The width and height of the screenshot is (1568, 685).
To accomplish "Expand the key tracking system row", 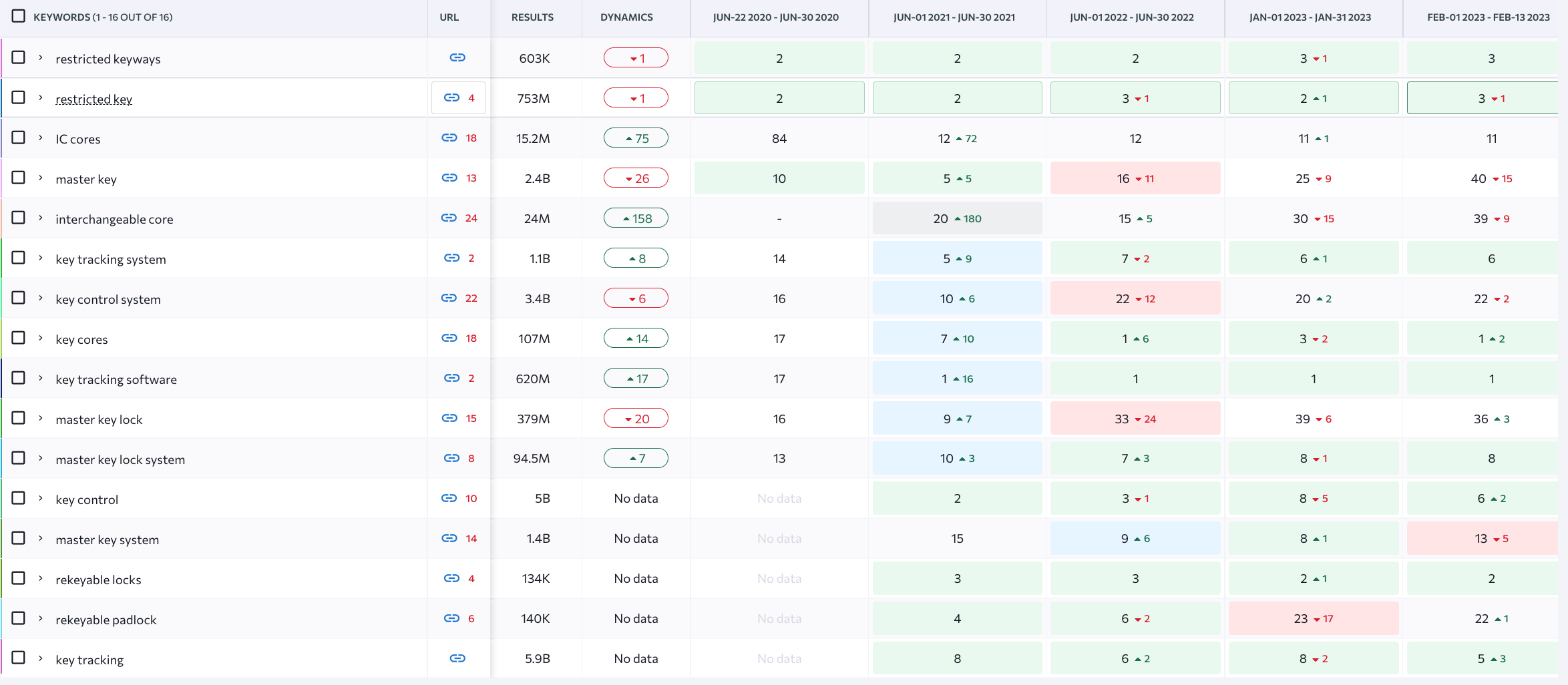I will click(x=41, y=258).
